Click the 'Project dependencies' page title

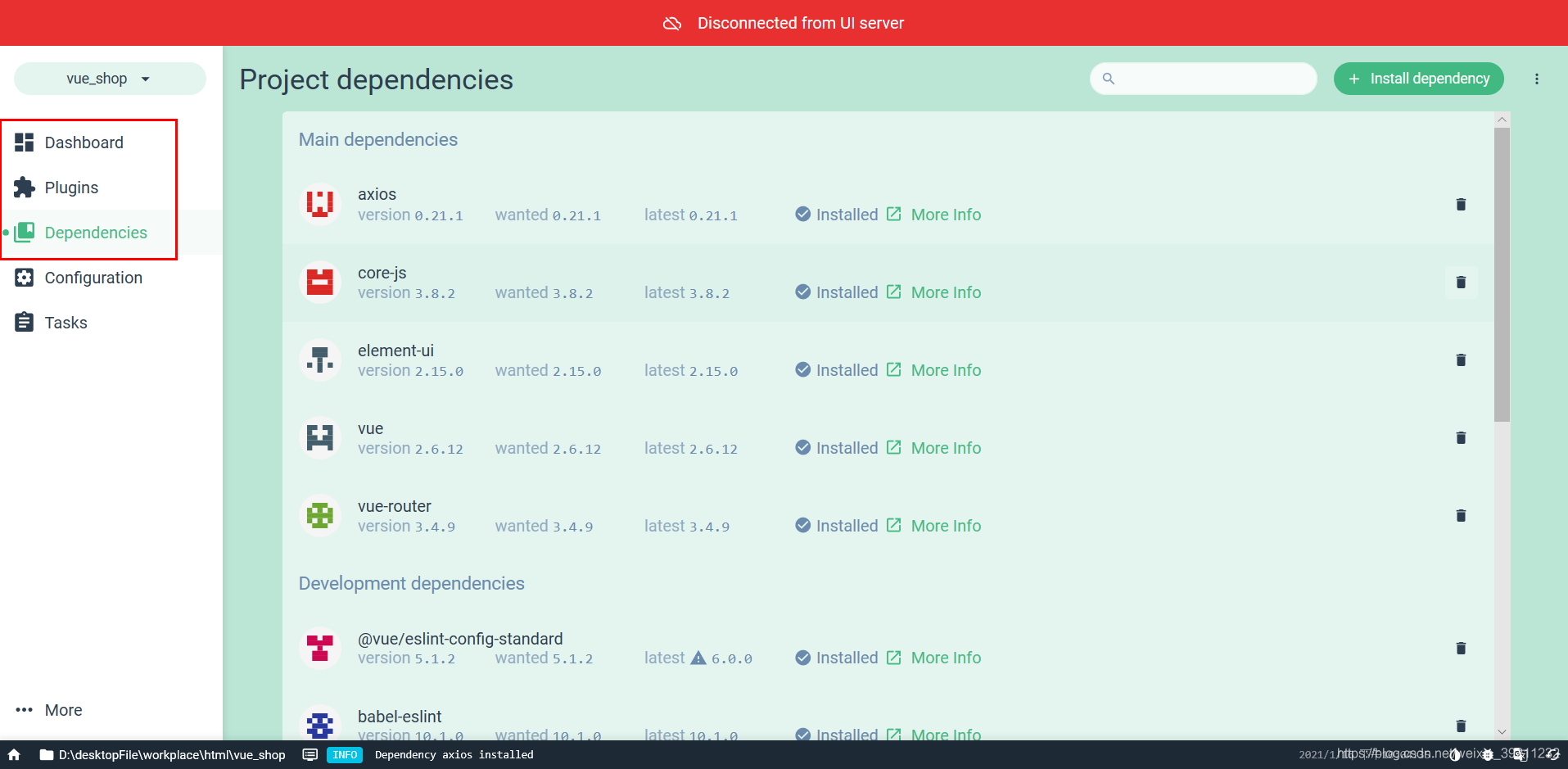pos(377,79)
